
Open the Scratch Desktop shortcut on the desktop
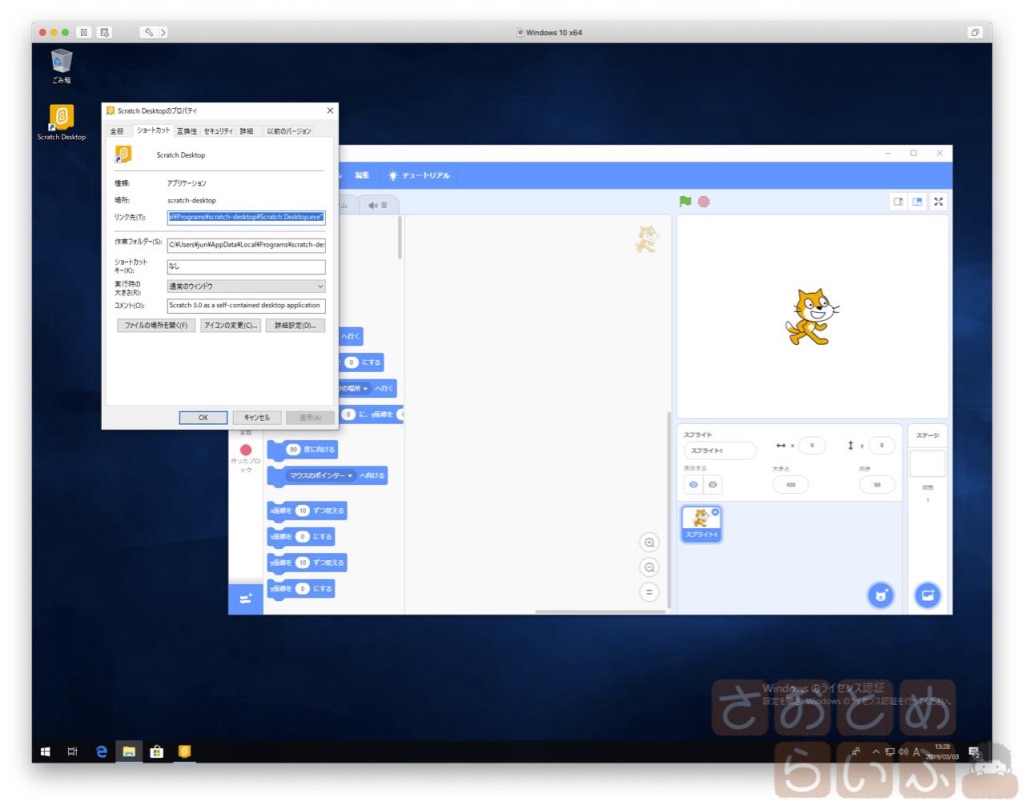(x=61, y=123)
